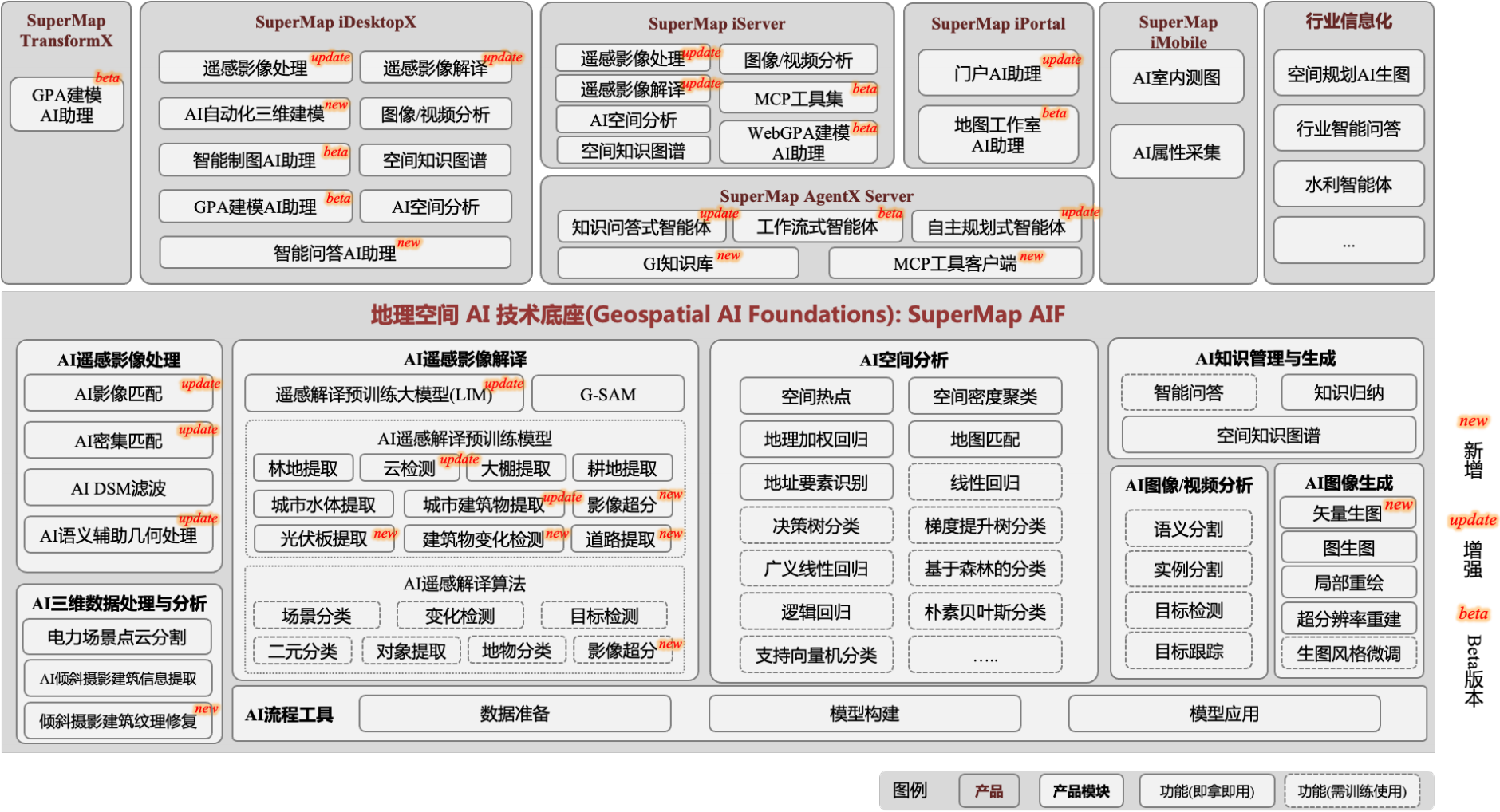Click the AI DSM滤波 box
The width and height of the screenshot is (1500, 812).
(x=119, y=488)
